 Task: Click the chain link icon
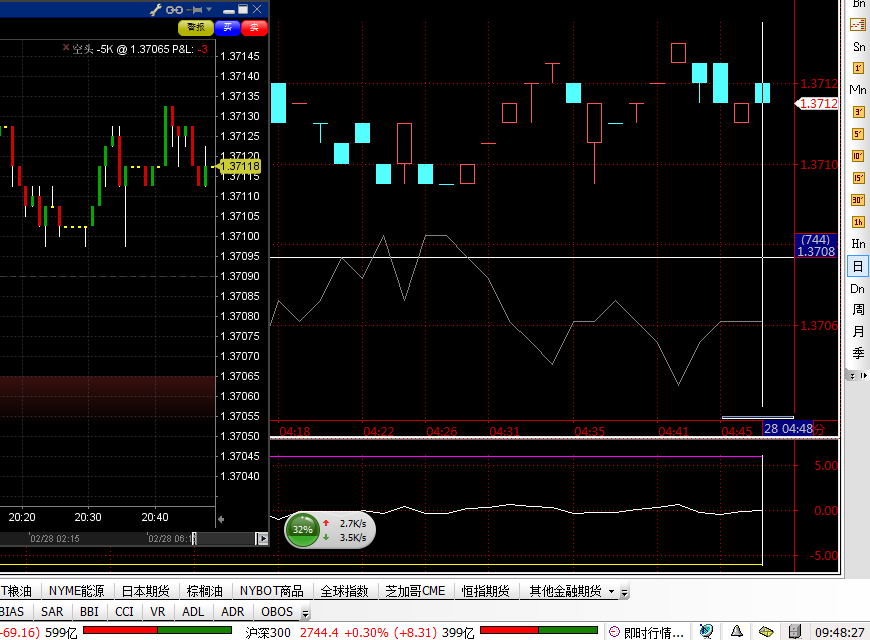pos(174,9)
